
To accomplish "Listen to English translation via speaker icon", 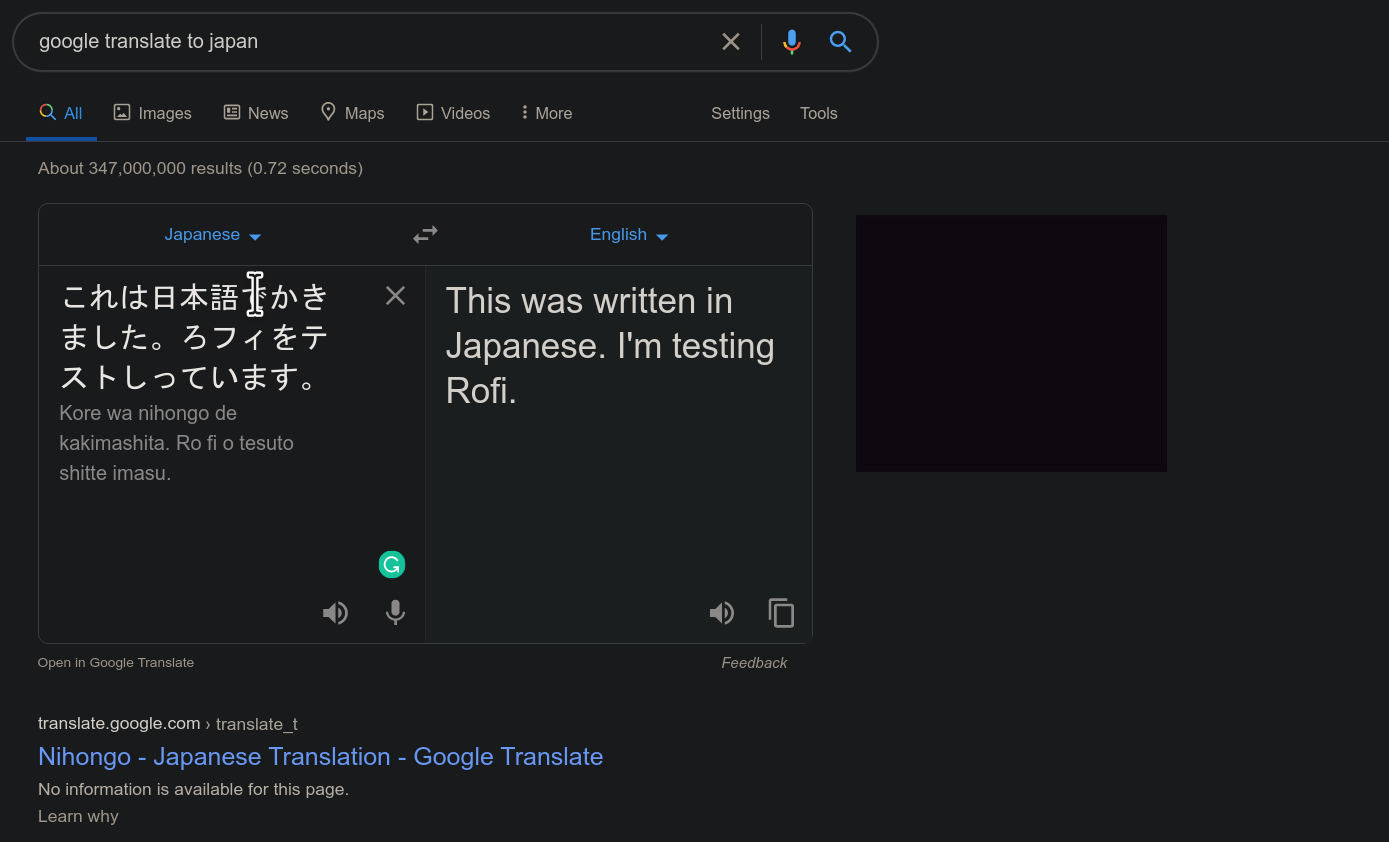I will 721,612.
